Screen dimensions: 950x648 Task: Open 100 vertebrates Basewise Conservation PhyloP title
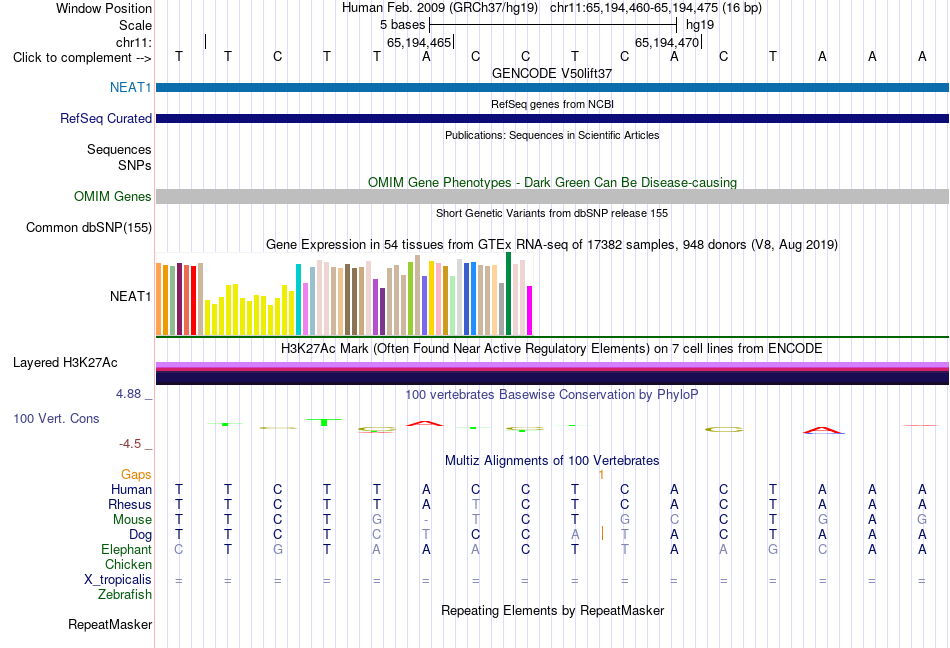552,394
